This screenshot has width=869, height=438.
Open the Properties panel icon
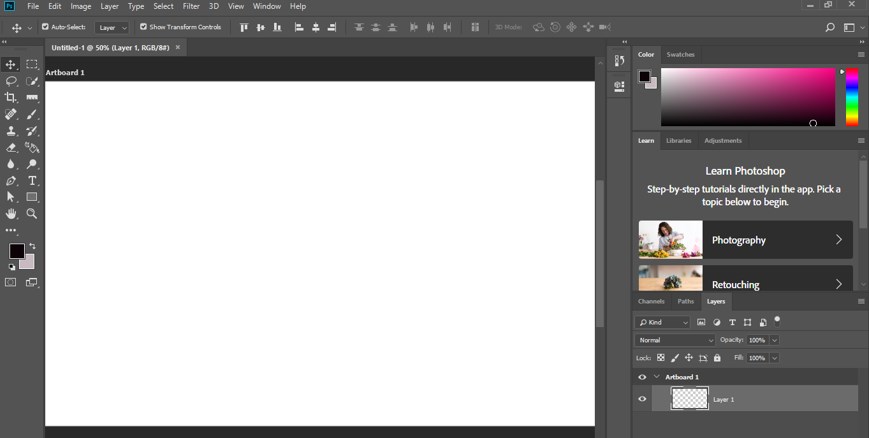620,86
